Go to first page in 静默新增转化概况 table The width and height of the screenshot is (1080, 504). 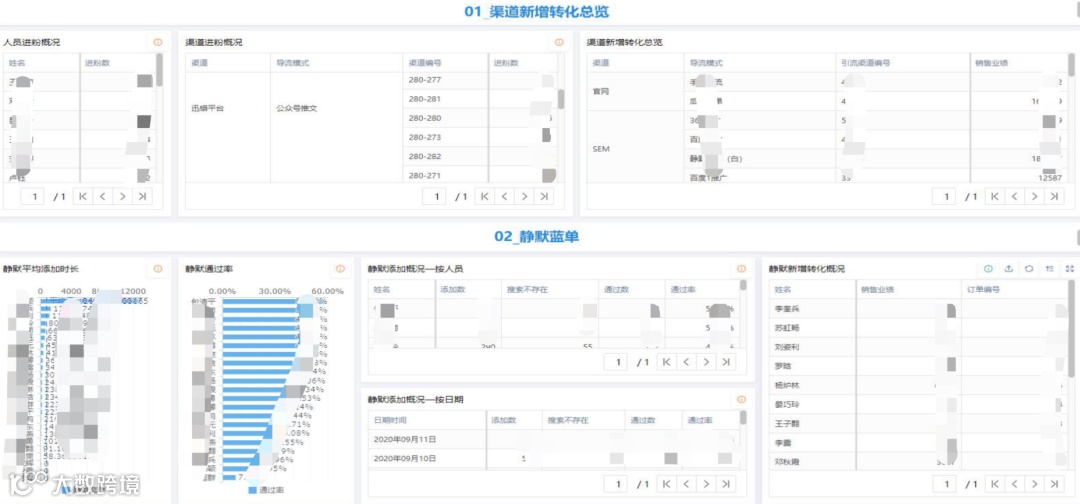pos(994,484)
